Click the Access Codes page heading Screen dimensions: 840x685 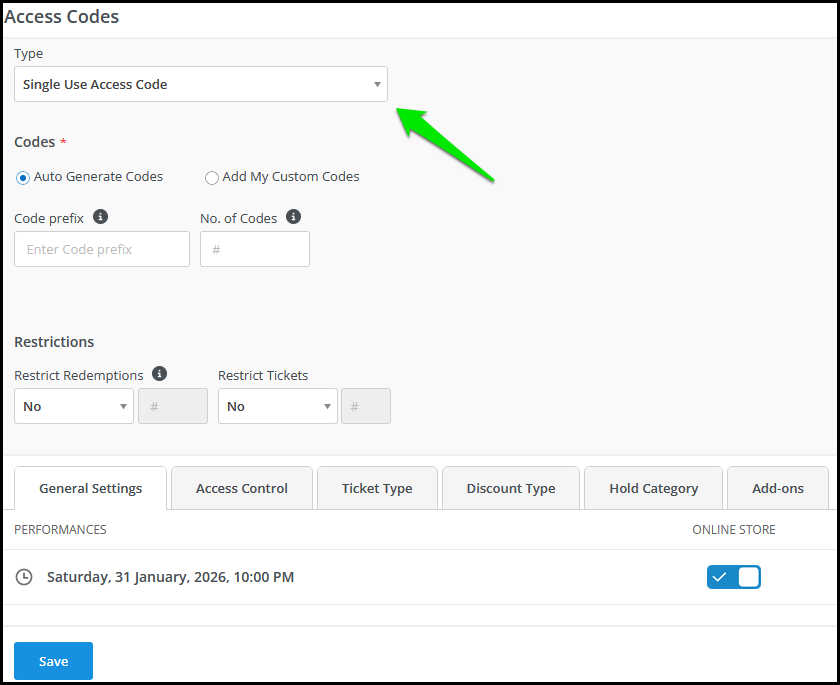point(62,17)
